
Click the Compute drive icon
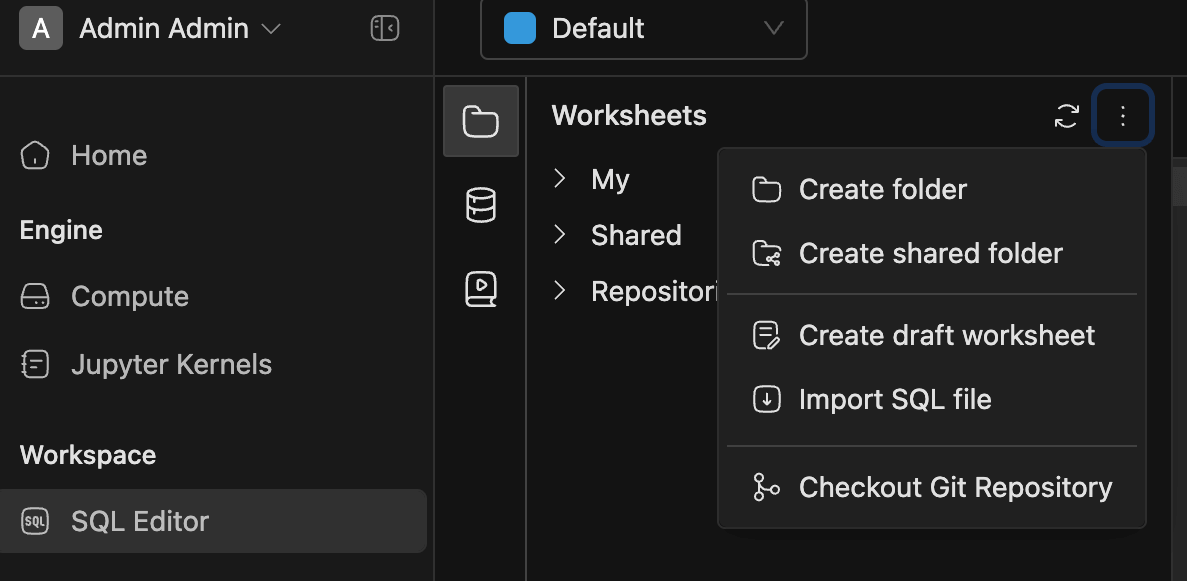pos(35,296)
